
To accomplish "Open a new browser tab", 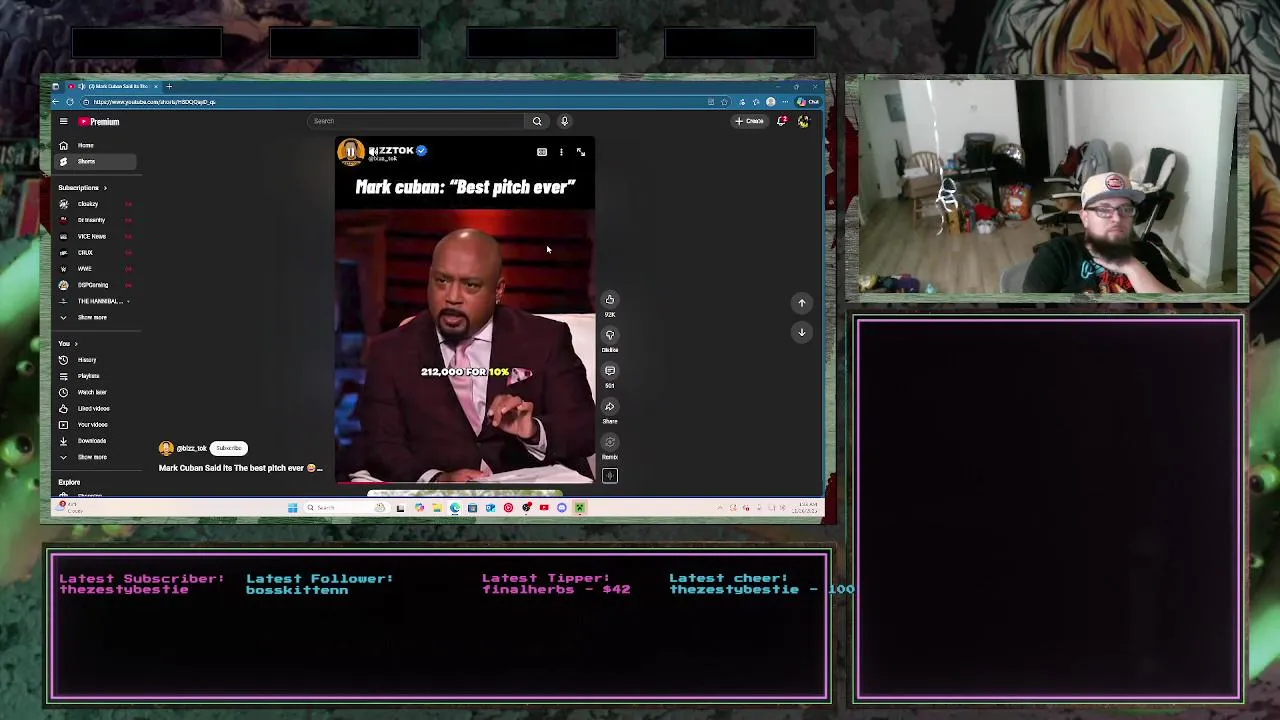I will (169, 86).
